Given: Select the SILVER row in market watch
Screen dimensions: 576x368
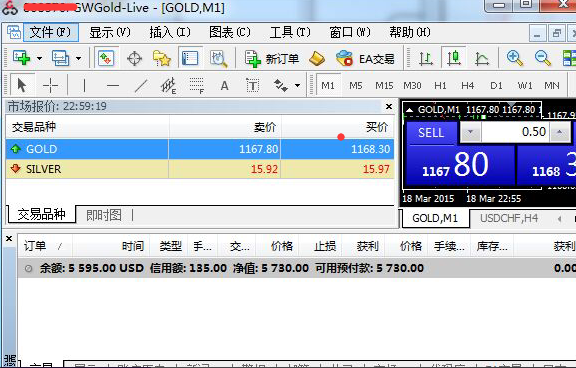Looking at the screenshot, I should [x=200, y=169].
